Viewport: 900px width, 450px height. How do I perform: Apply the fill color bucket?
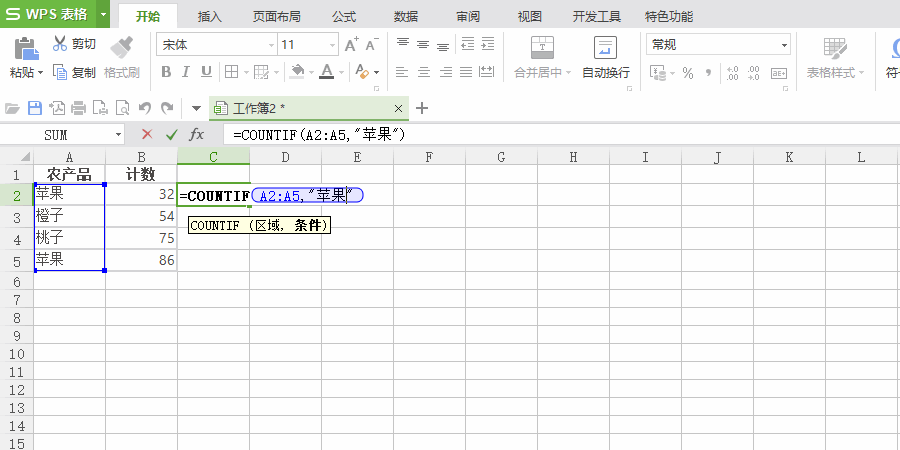point(297,72)
